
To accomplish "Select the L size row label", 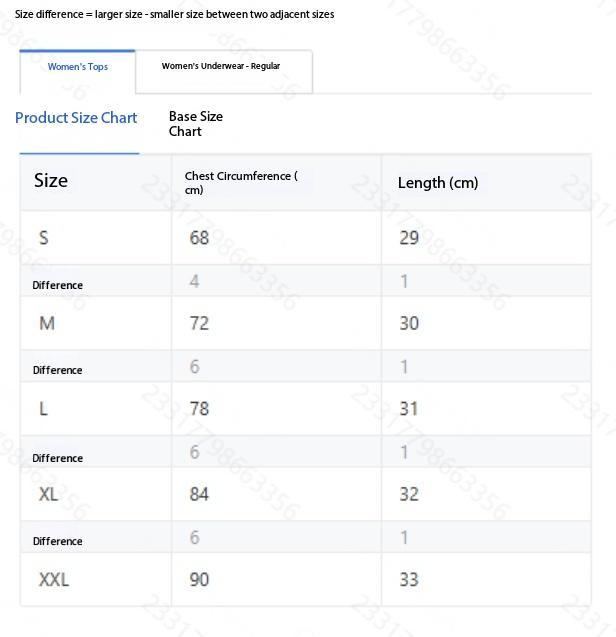I will click(44, 408).
